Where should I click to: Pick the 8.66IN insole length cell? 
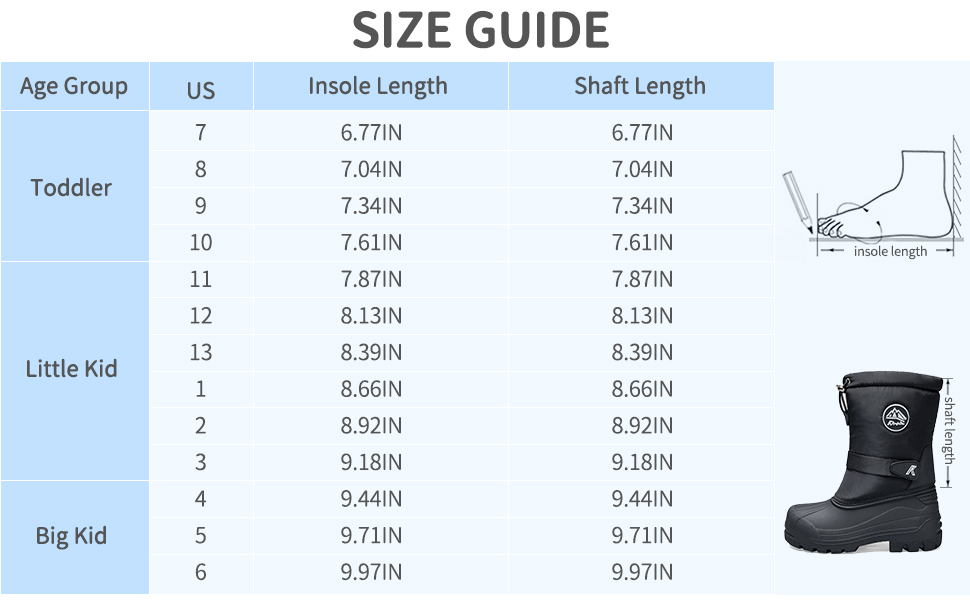pos(372,389)
